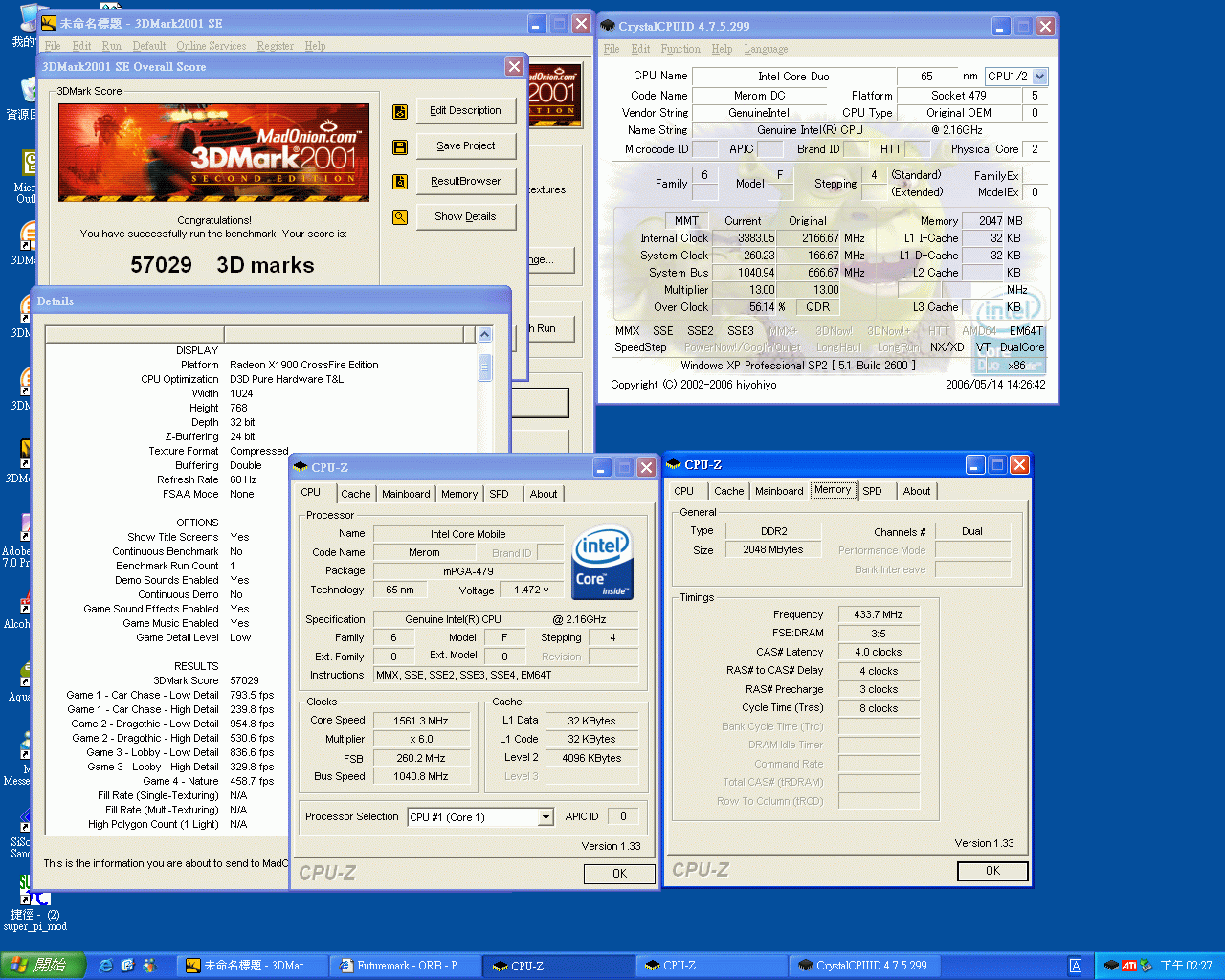This screenshot has width=1225, height=980.
Task: Open the Default menu in 3DMark2001 SE
Action: click(x=149, y=46)
